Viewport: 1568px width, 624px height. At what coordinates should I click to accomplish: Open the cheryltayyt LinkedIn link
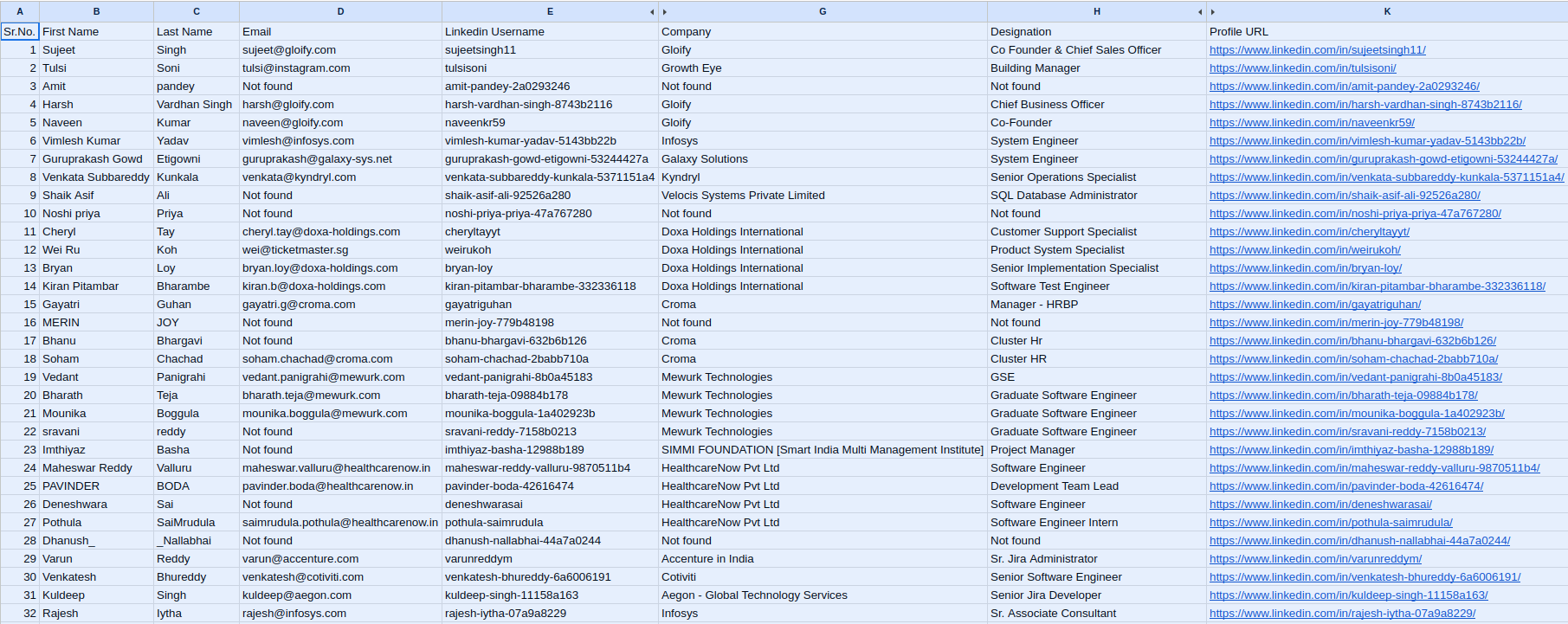click(1309, 232)
